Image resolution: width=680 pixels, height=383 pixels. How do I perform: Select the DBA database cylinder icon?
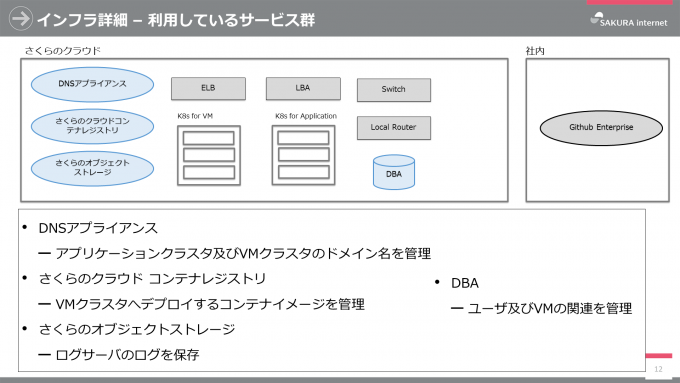pos(394,172)
